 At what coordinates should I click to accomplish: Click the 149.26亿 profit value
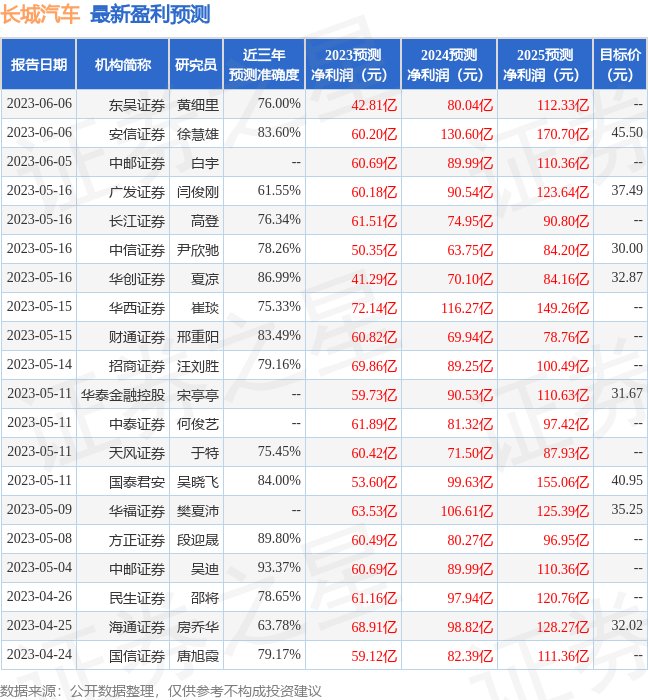pyautogui.click(x=563, y=308)
